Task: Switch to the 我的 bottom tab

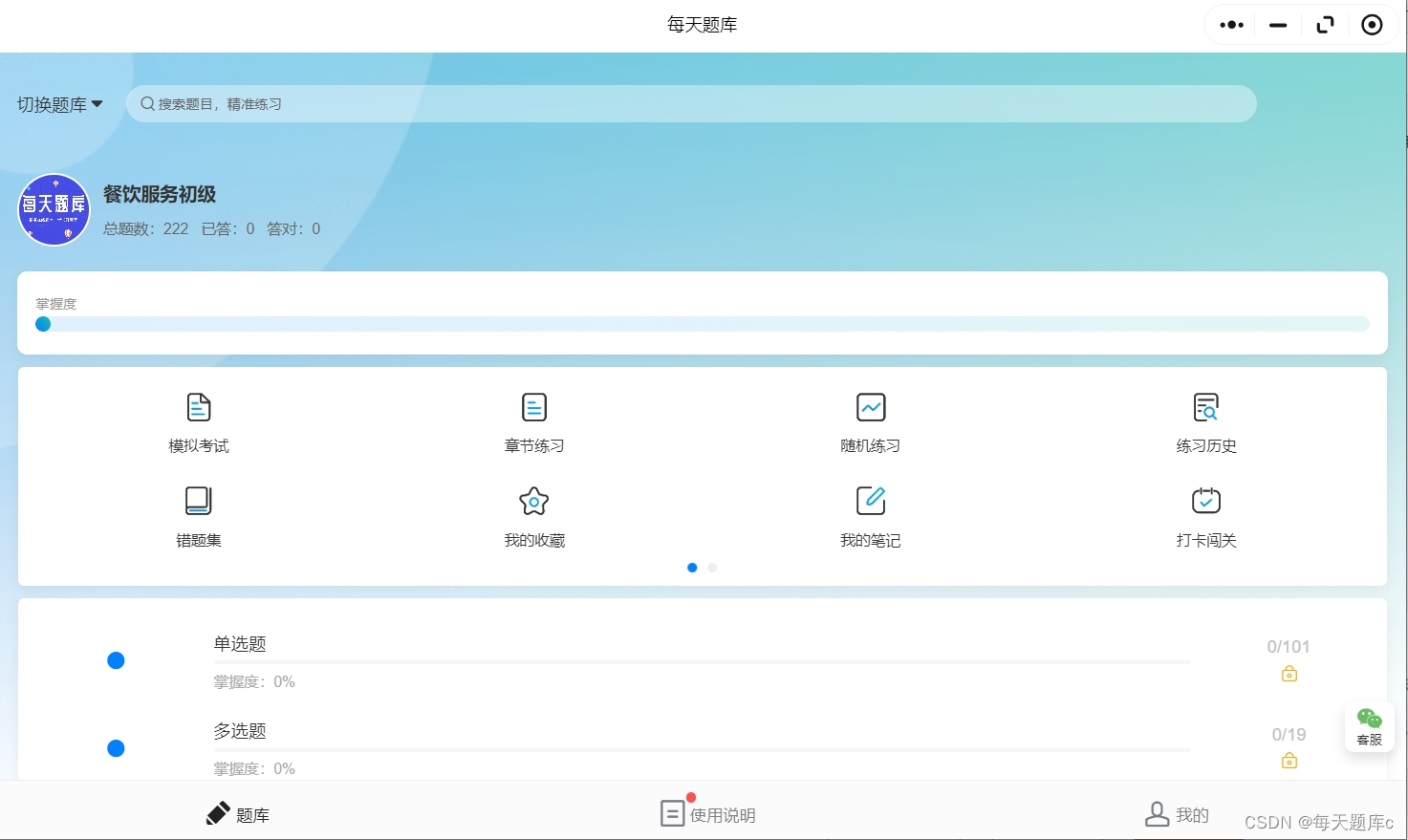Action: coord(1177,814)
